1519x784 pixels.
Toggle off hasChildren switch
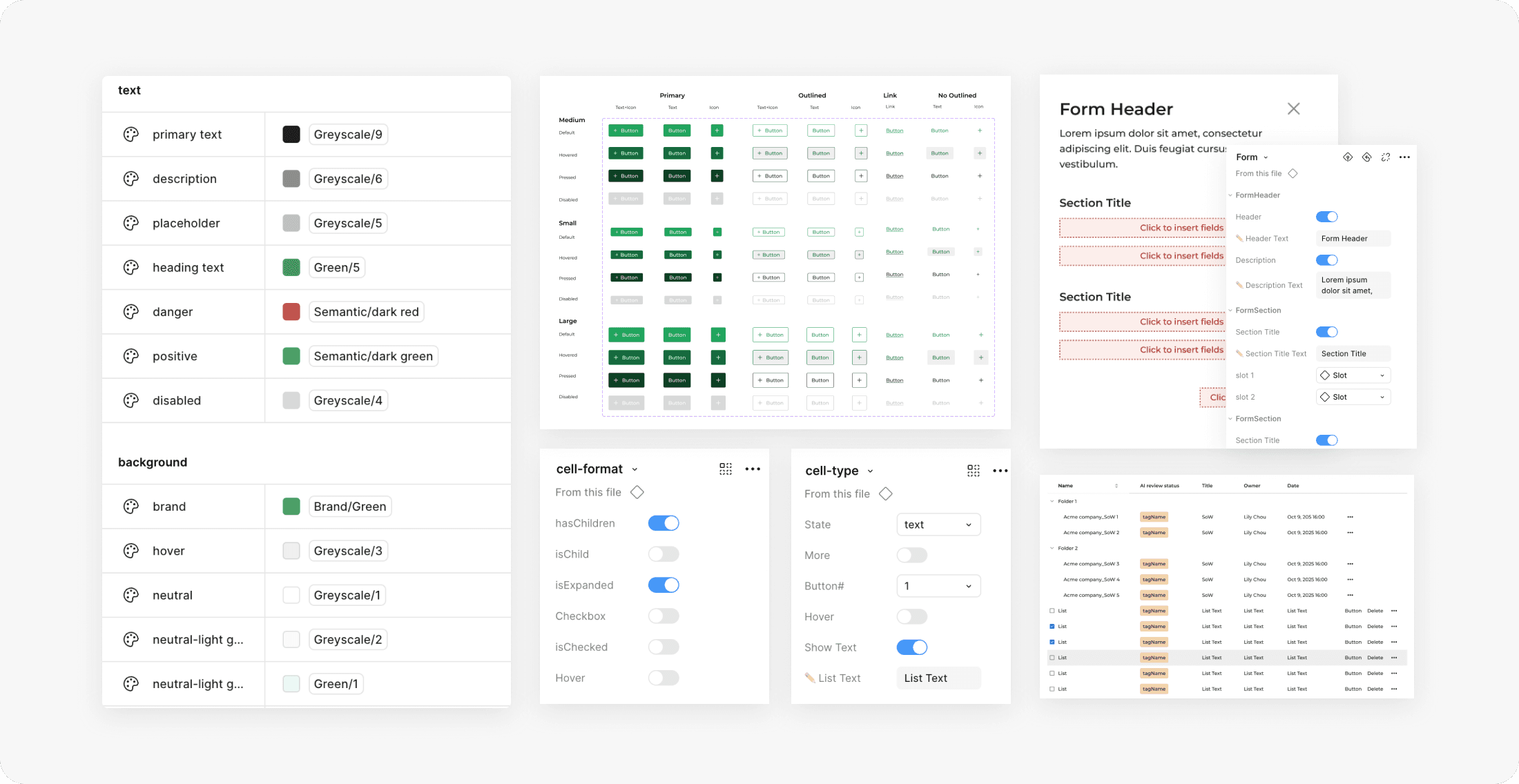pyautogui.click(x=664, y=523)
